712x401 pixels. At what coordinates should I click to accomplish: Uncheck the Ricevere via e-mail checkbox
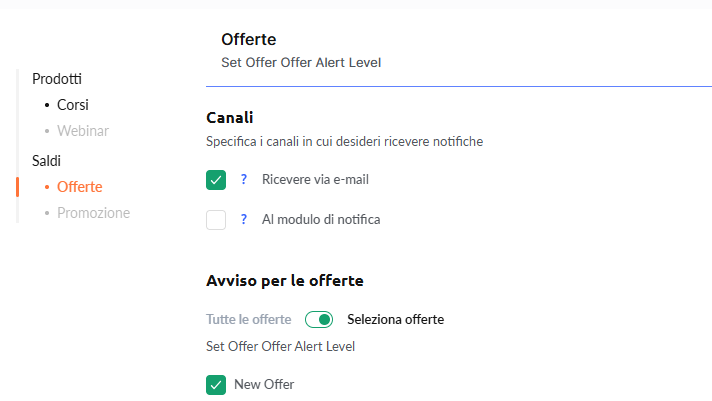point(216,180)
